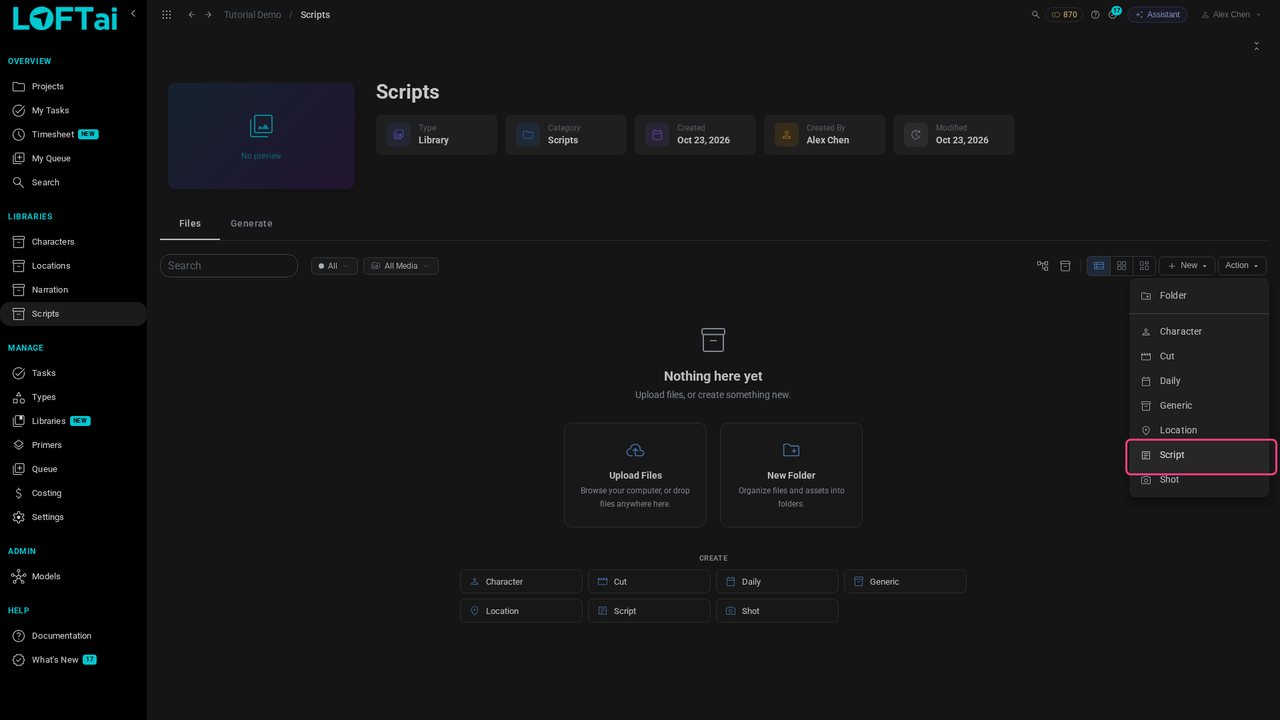Open Timesheet in the sidebar
This screenshot has height=720, width=1280.
tap(73, 135)
